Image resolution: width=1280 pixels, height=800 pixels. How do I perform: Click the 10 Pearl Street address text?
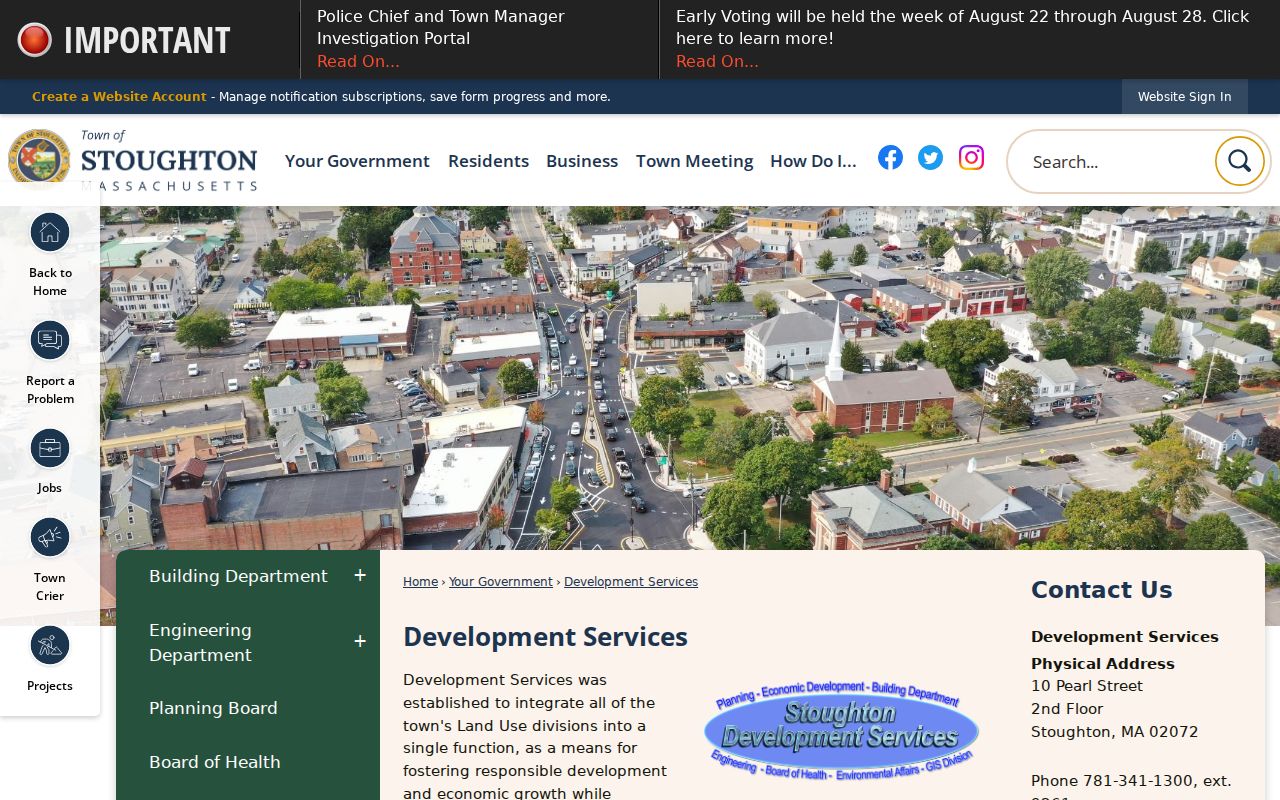pos(1087,686)
